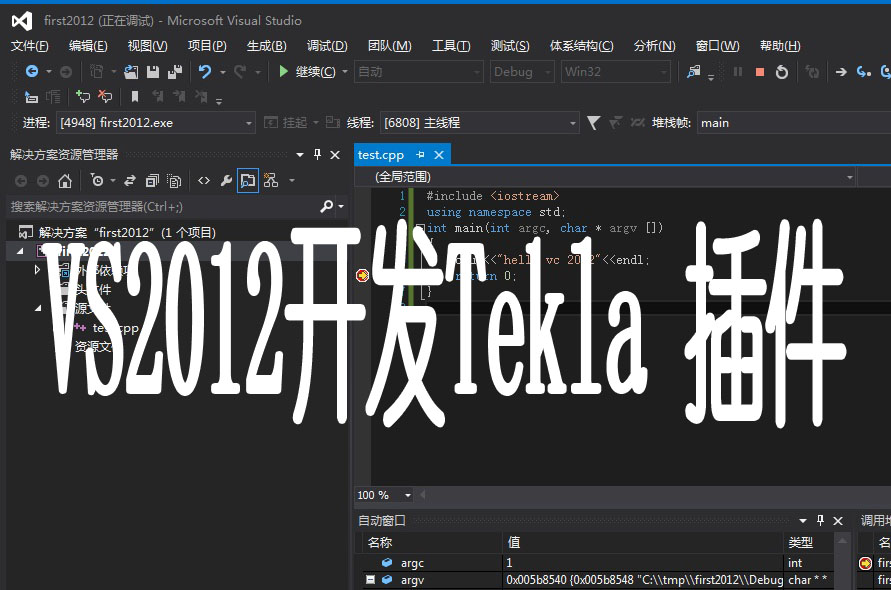
Task: Toggle the breakpoint on the return line
Action: click(363, 276)
